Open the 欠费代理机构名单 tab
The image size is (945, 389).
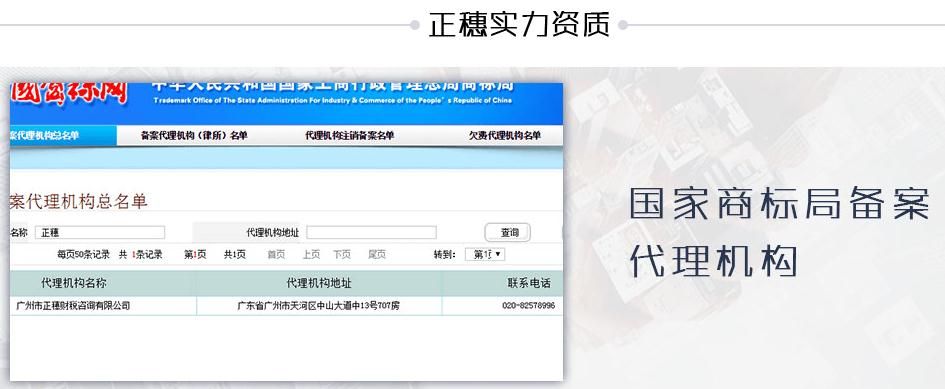[x=504, y=136]
